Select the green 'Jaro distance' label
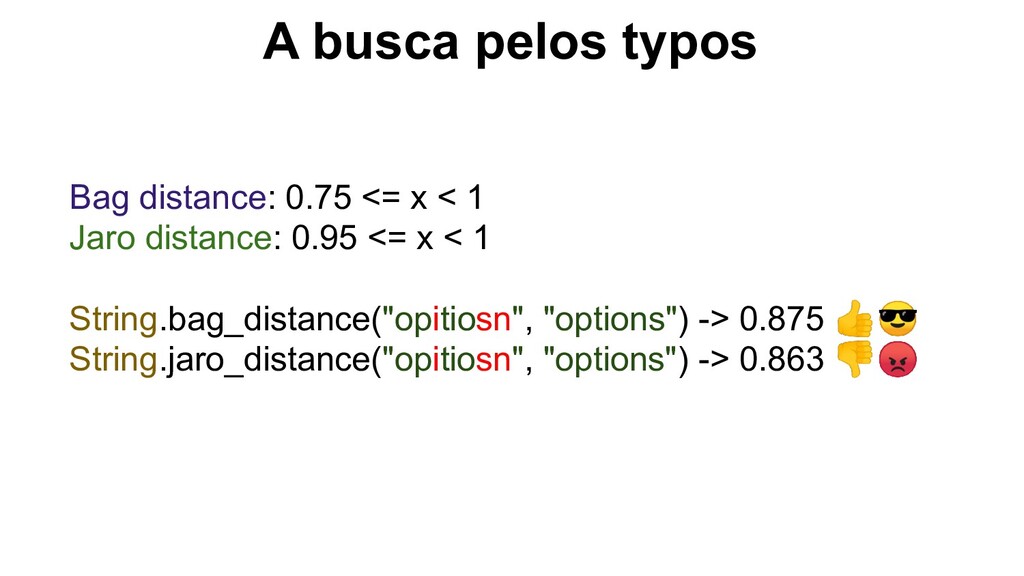This screenshot has width=1024, height=576. [170, 237]
